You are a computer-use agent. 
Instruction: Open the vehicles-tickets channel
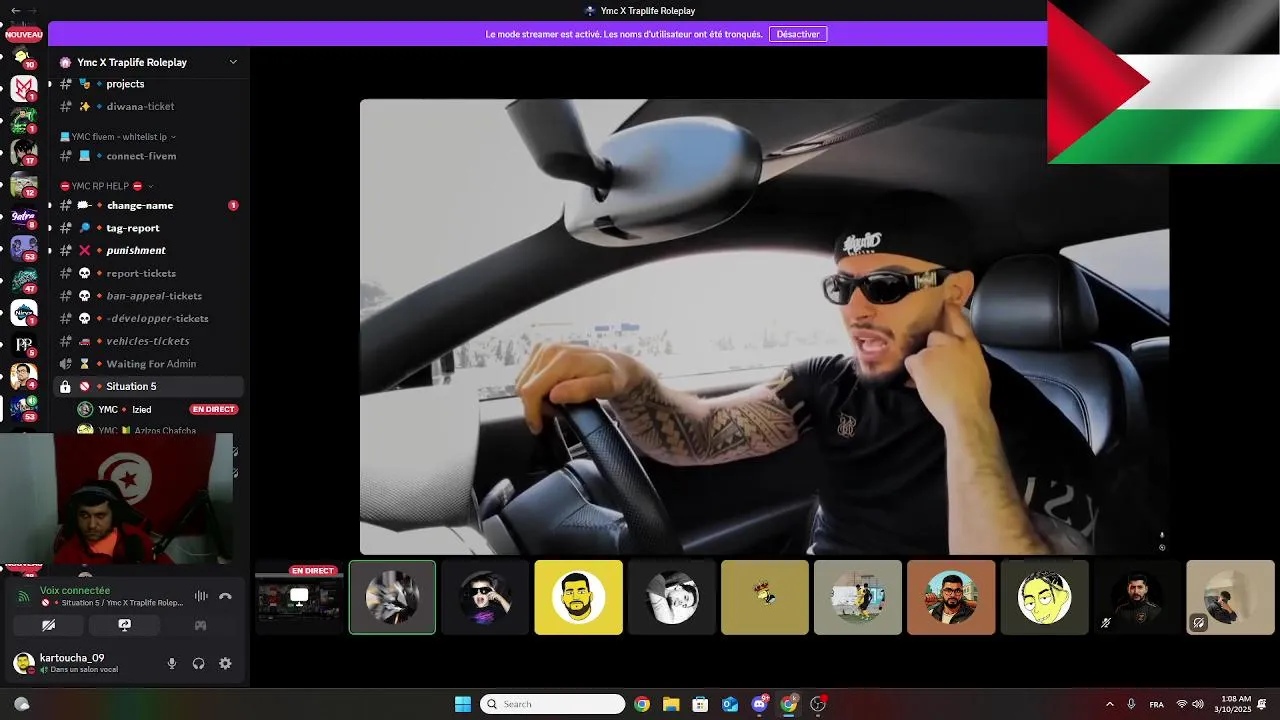click(x=150, y=341)
